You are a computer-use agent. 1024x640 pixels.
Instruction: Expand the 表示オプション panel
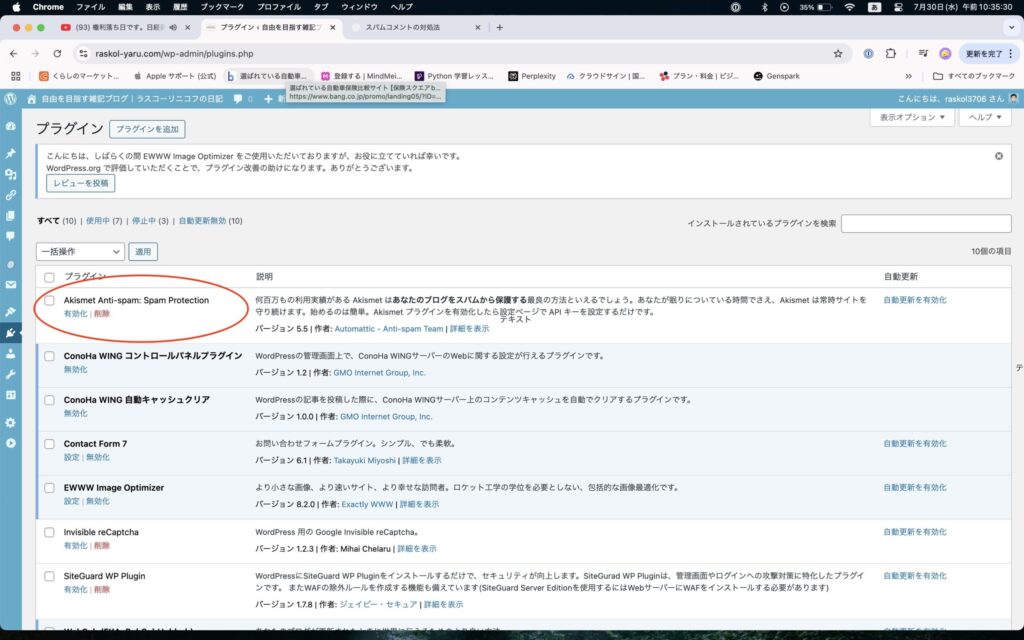click(x=912, y=118)
